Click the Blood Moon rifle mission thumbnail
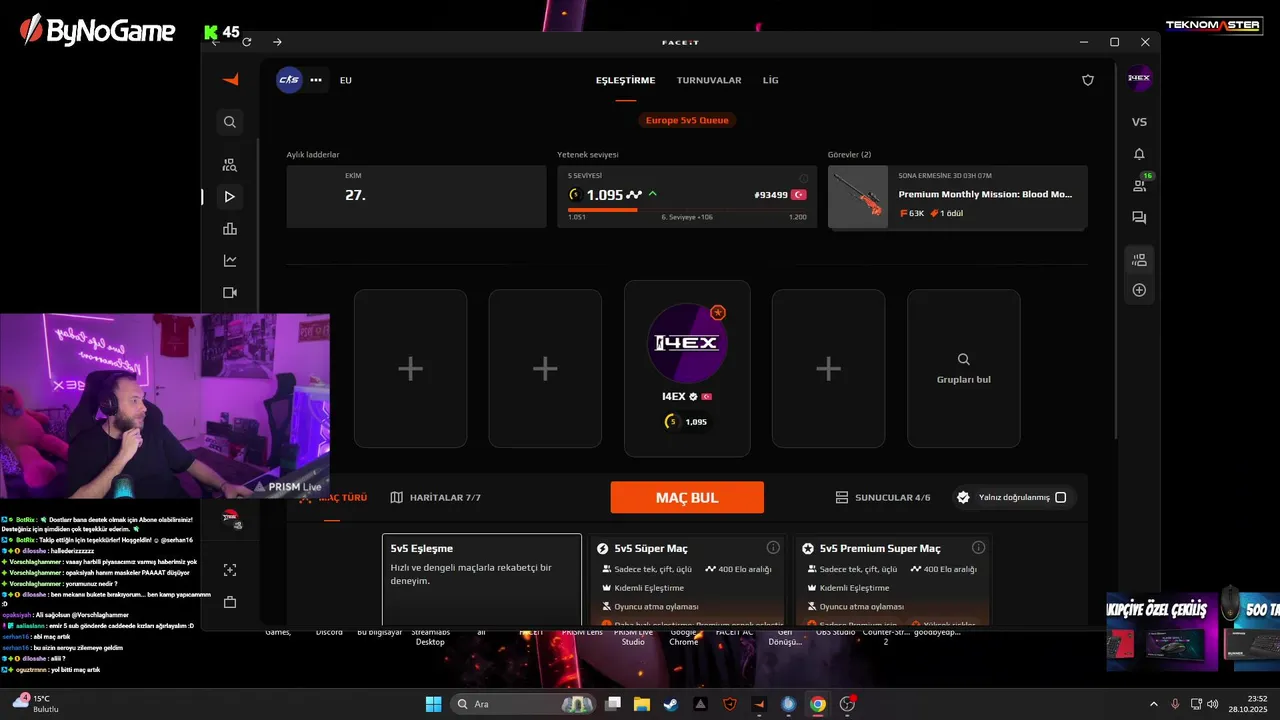This screenshot has width=1280, height=720. (x=858, y=197)
